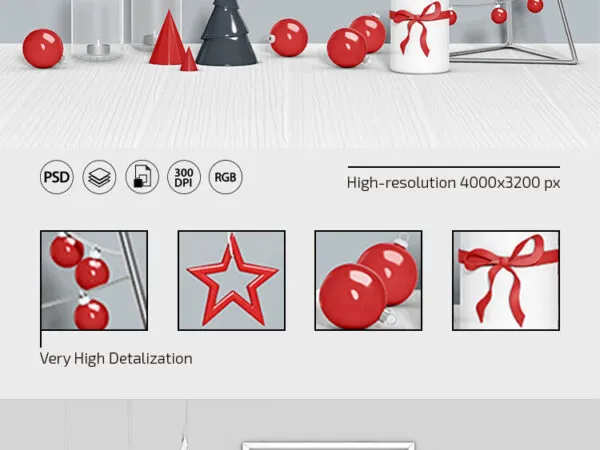Click the white candle with red ribbon
The width and height of the screenshot is (600, 450).
tap(419, 36)
